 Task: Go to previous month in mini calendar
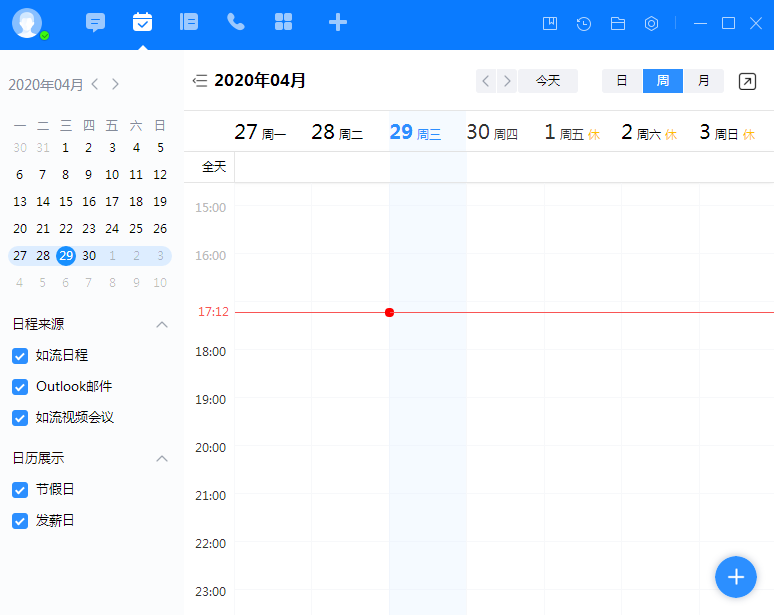tap(95, 84)
